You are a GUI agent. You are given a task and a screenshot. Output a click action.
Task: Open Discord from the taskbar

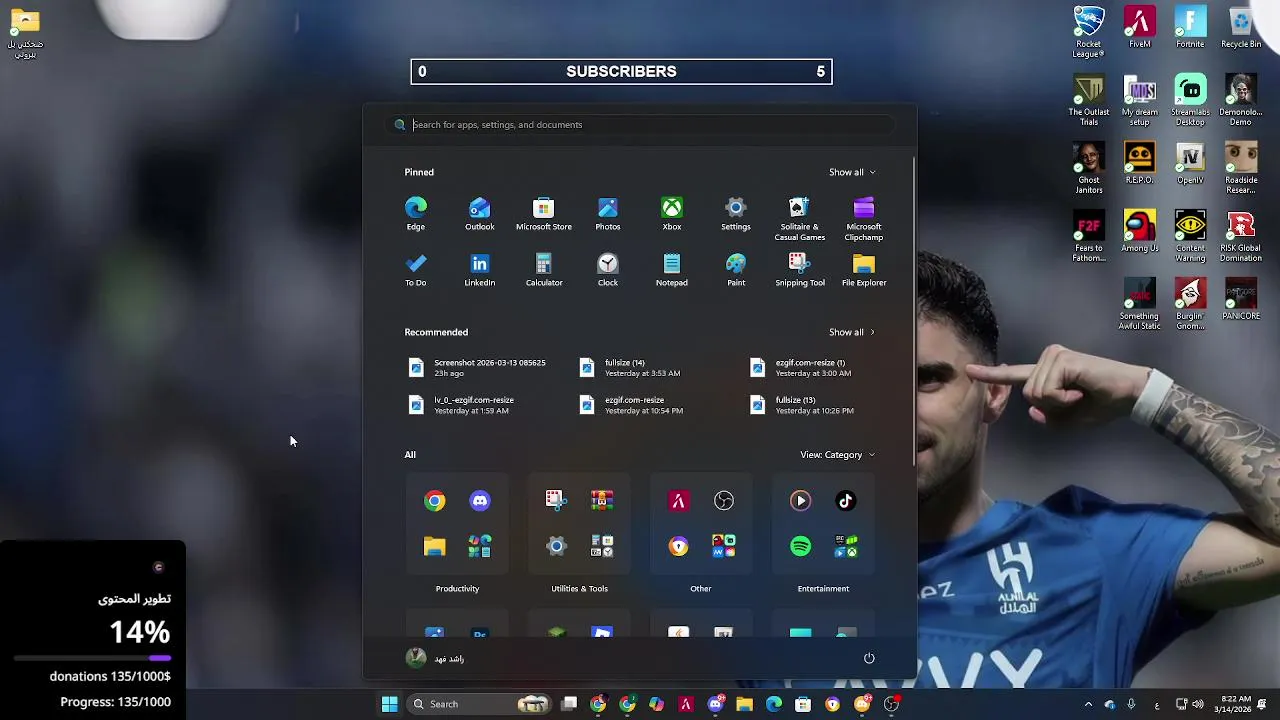point(715,704)
